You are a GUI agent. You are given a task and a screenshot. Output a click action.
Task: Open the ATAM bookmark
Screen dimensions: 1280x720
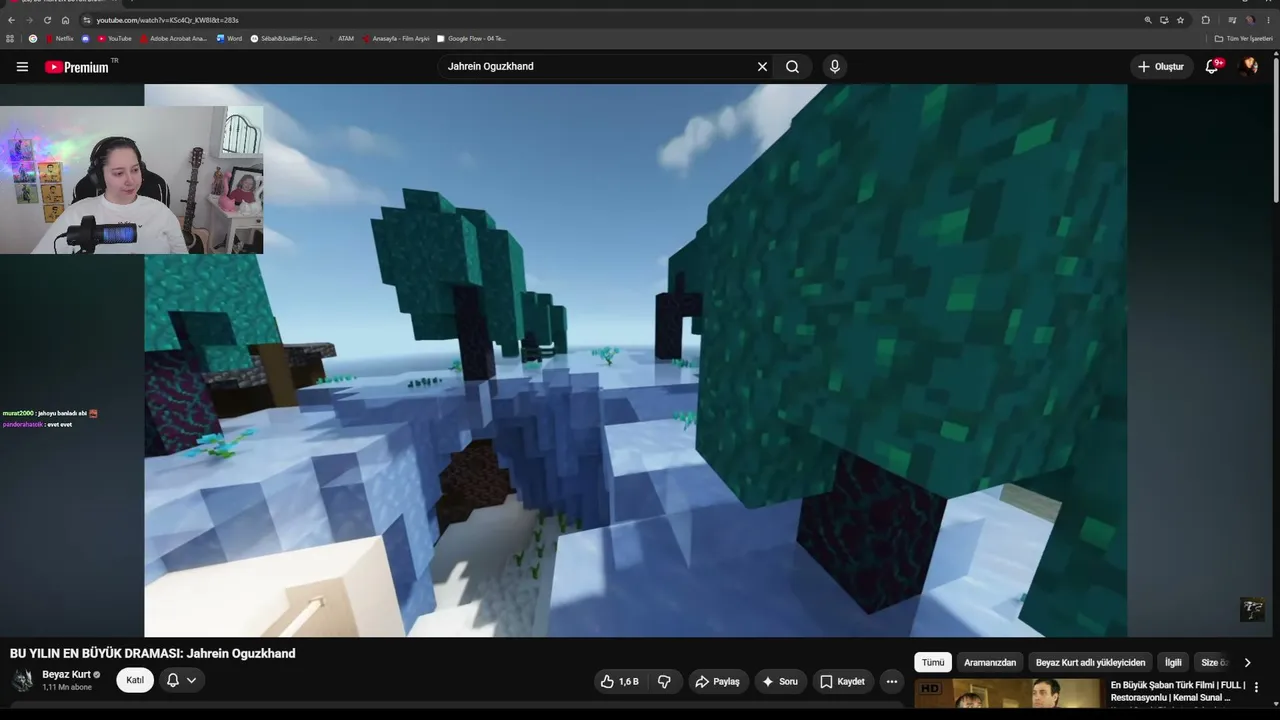[341, 39]
